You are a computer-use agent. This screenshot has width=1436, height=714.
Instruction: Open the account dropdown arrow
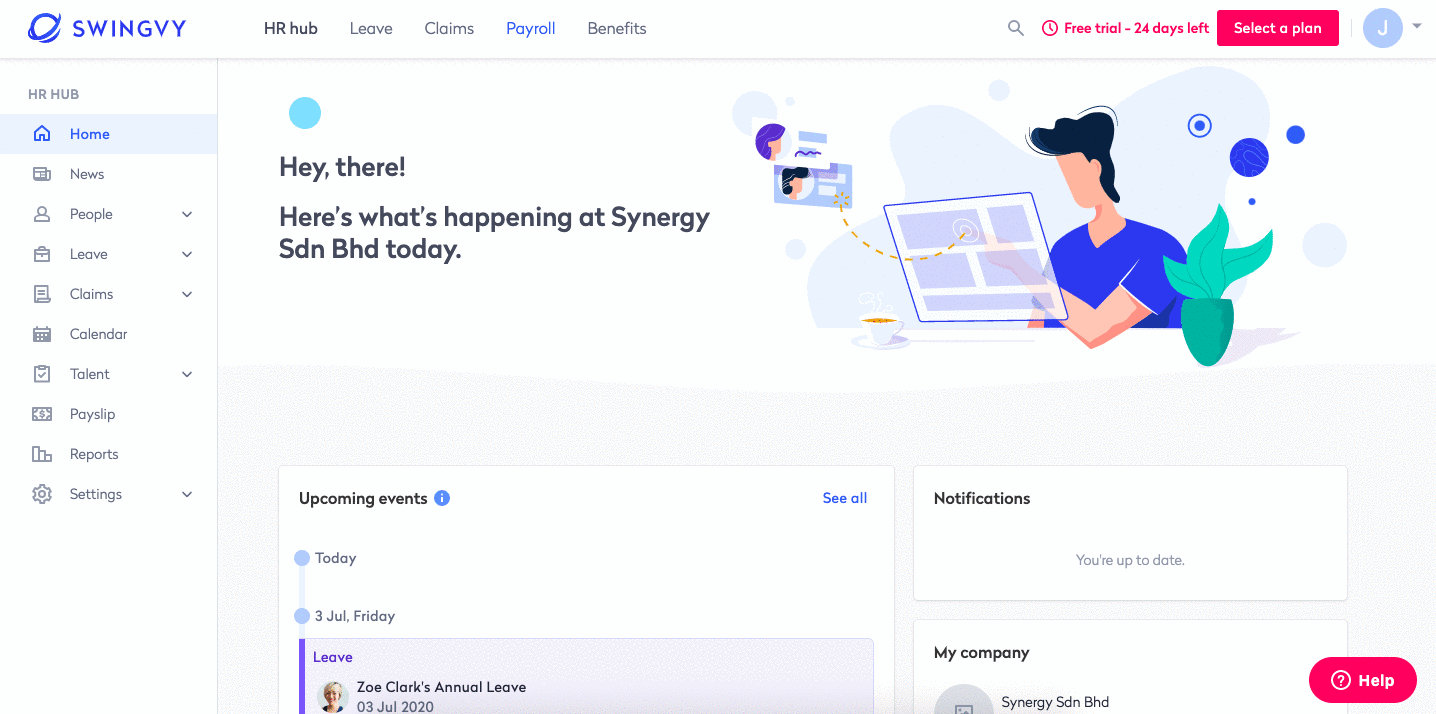coord(1417,26)
